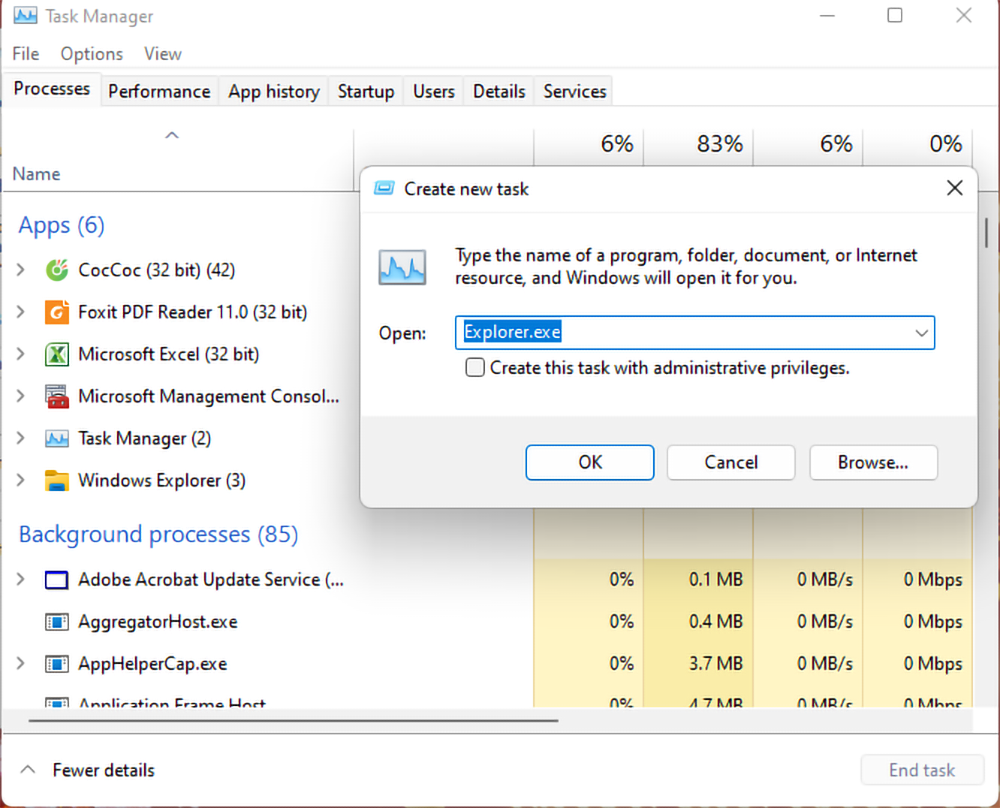Click the Apps (6) group heading
This screenshot has width=1000, height=808.
click(61, 225)
